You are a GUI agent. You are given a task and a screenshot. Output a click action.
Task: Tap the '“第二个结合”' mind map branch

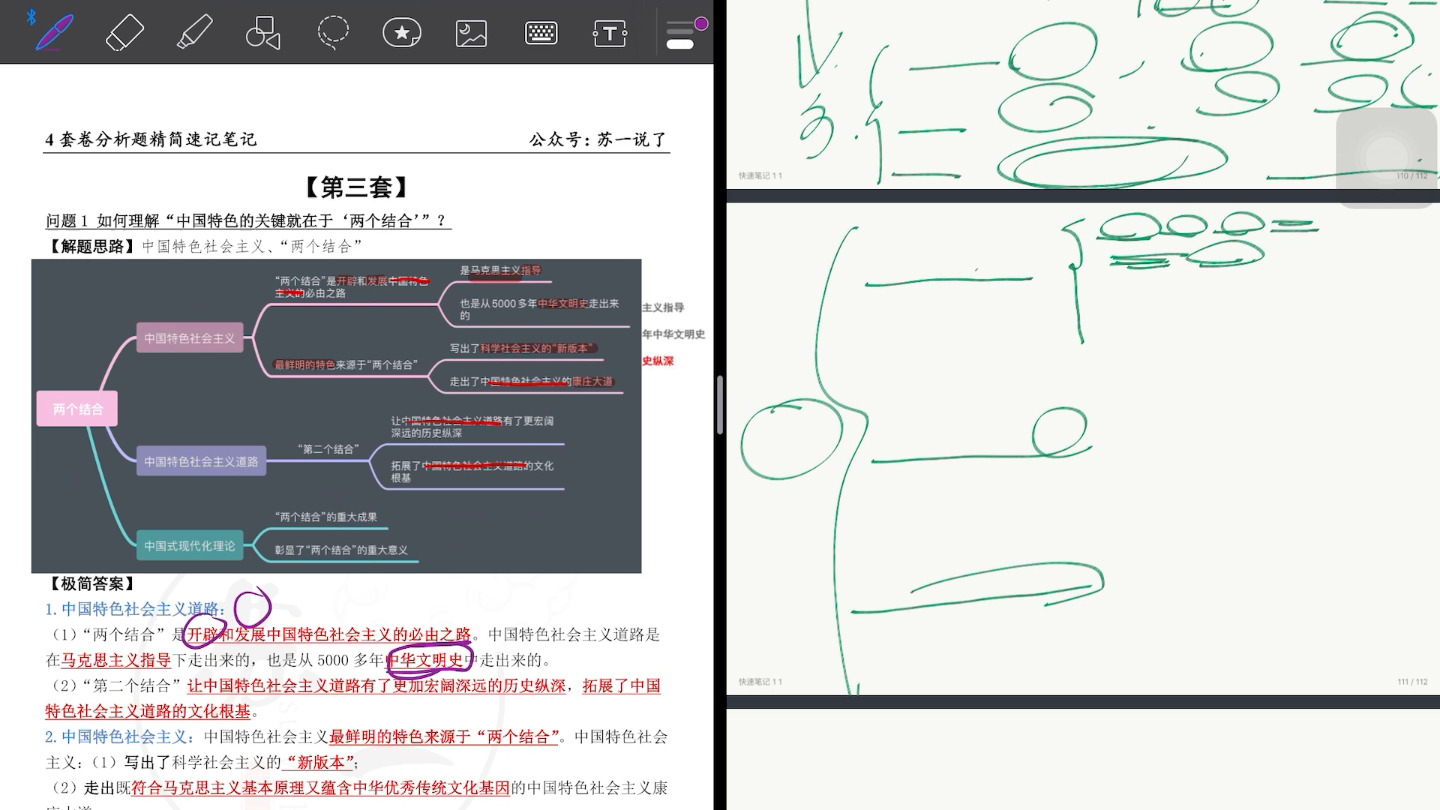coord(328,449)
